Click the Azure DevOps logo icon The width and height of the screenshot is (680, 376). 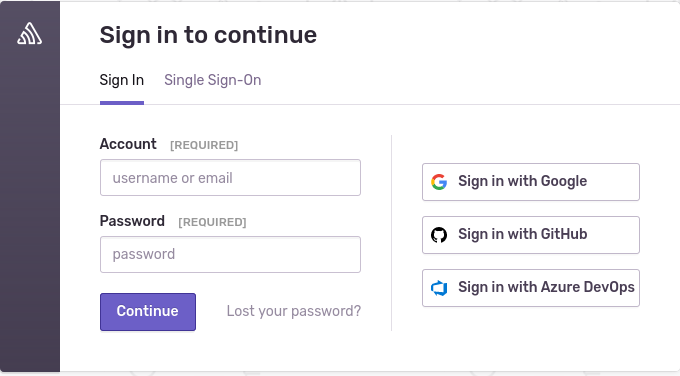(439, 288)
